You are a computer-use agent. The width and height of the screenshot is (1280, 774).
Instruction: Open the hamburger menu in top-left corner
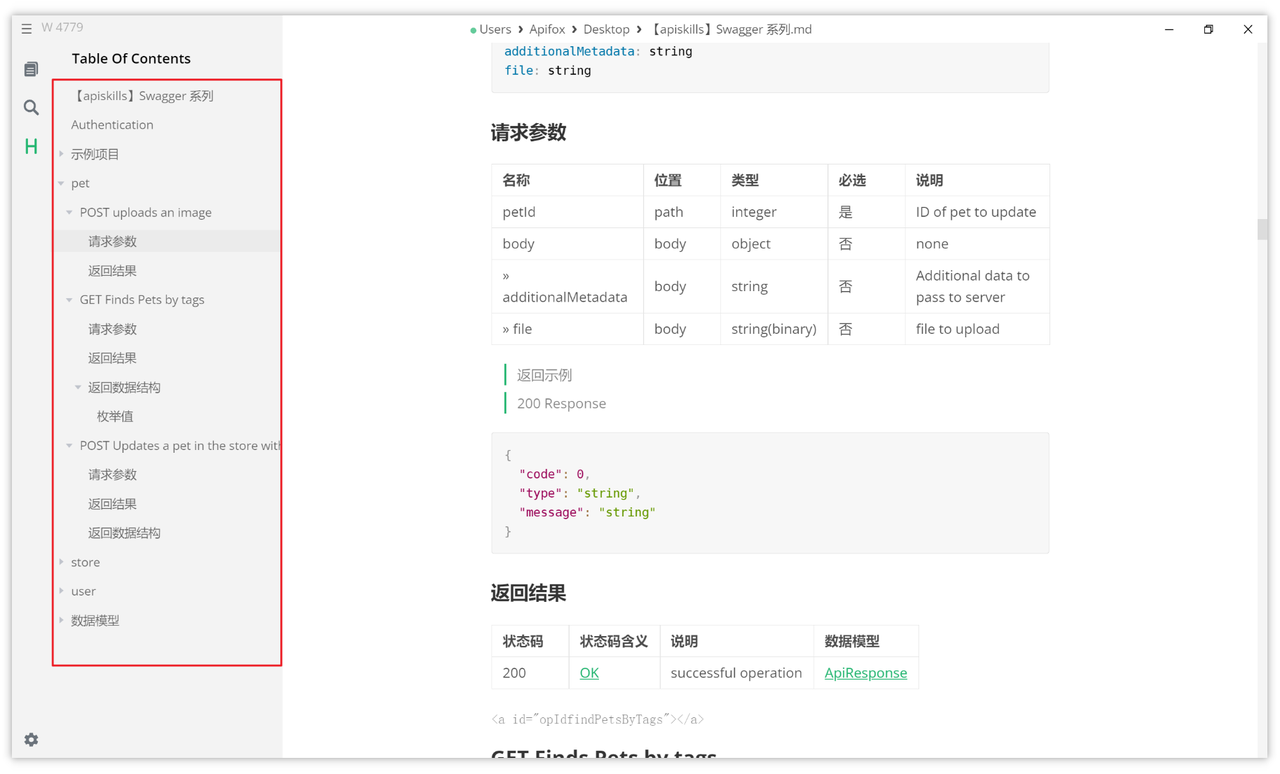coord(26,27)
